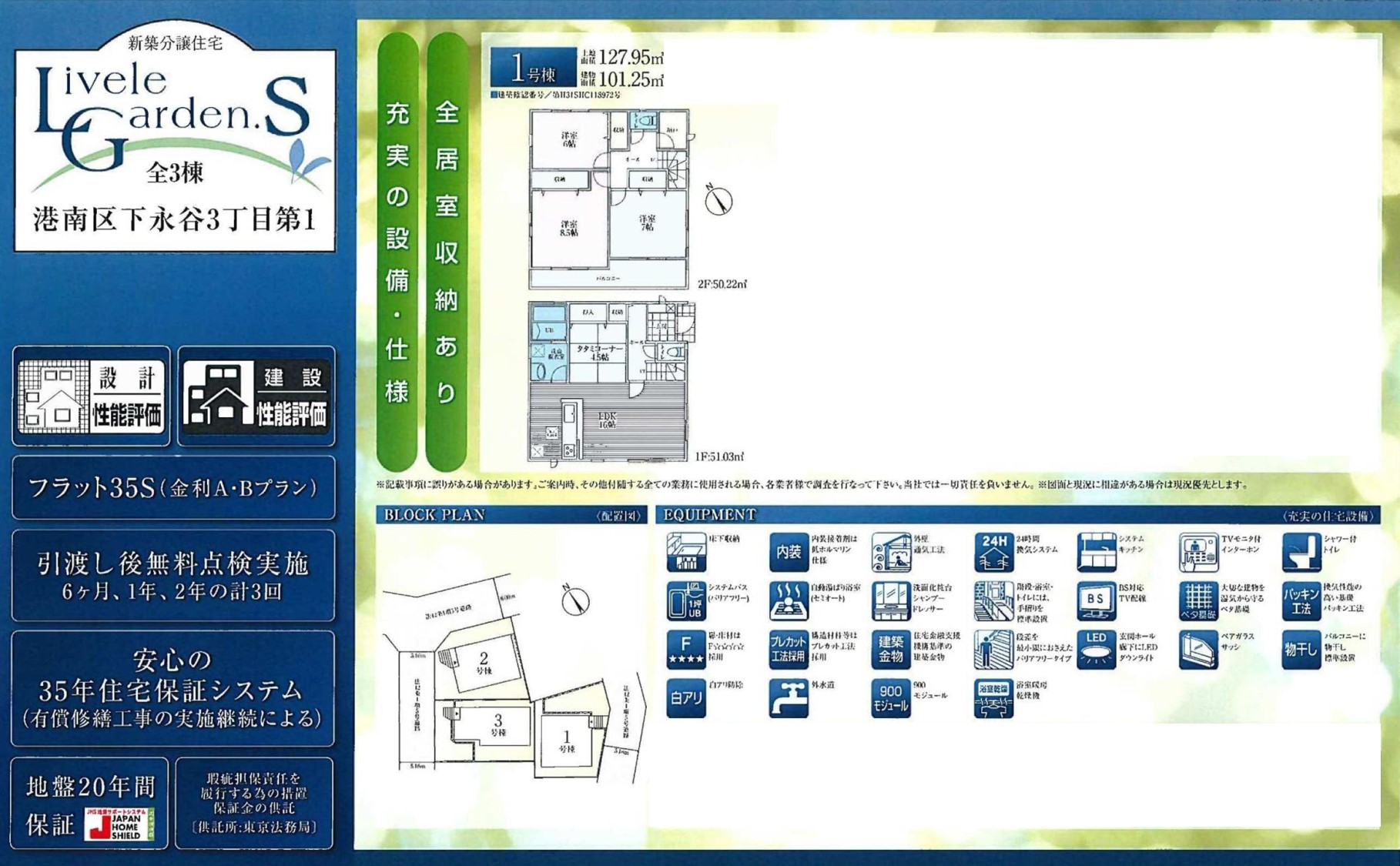The width and height of the screenshot is (1400, 866).
Task: Click the system kitchen icon
Action: pyautogui.click(x=1095, y=551)
